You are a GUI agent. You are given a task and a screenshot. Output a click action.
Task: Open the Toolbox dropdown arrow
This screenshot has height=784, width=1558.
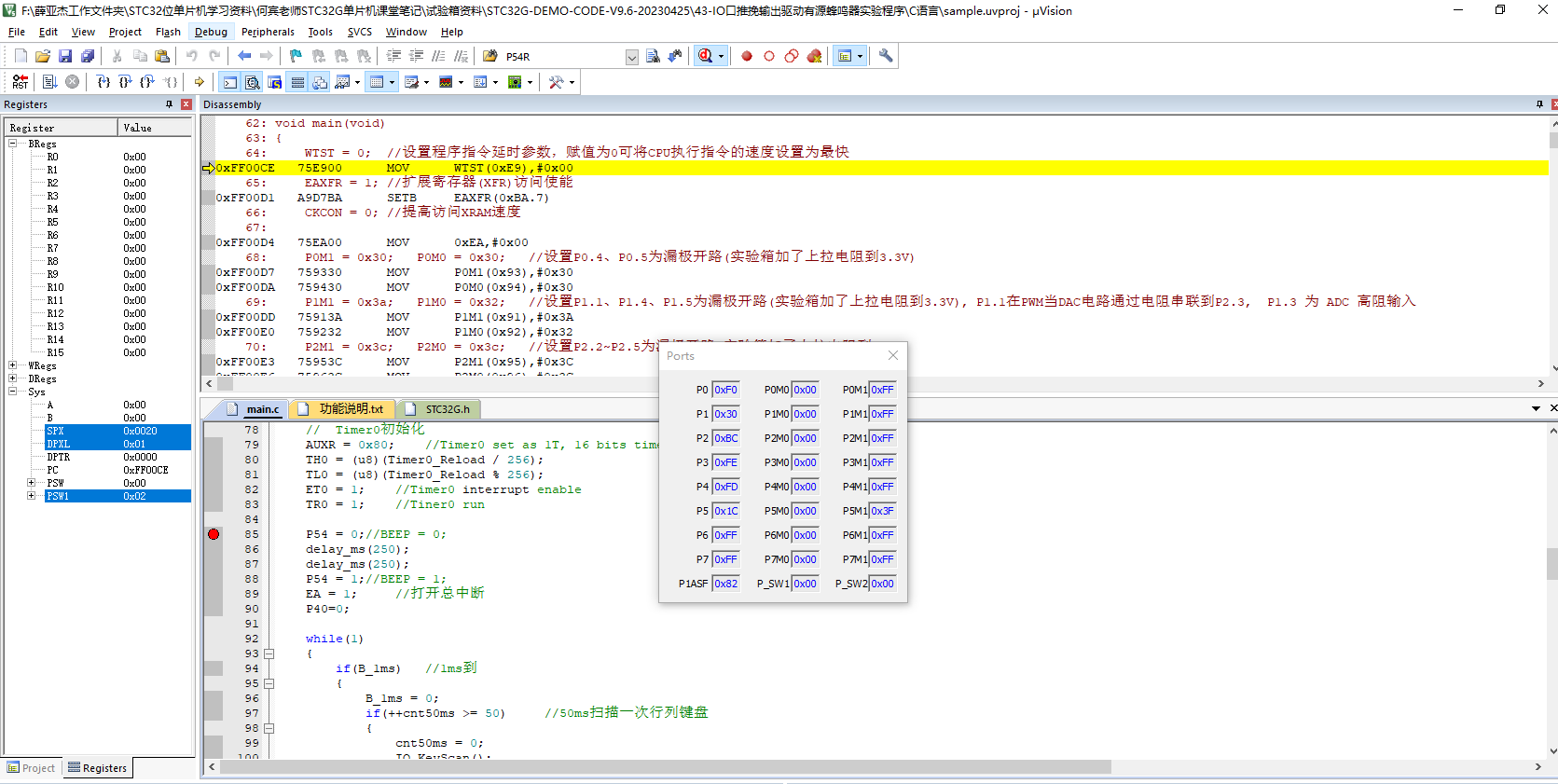(x=572, y=82)
